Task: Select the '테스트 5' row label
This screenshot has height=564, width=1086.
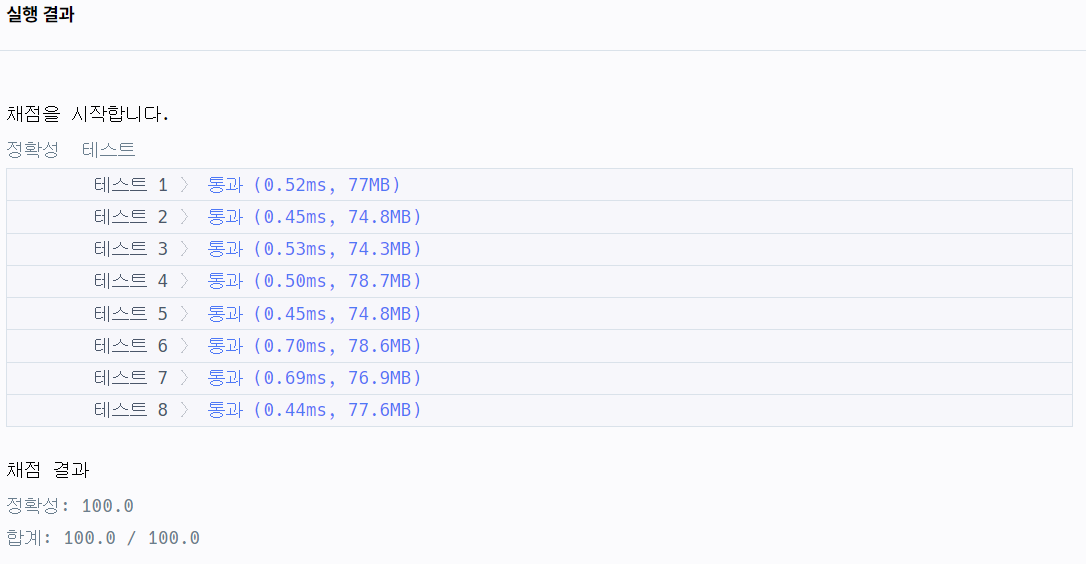Action: click(x=131, y=314)
